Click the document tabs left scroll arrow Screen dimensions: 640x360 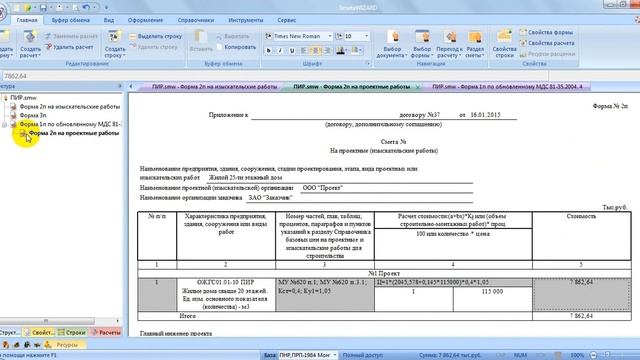[131, 87]
